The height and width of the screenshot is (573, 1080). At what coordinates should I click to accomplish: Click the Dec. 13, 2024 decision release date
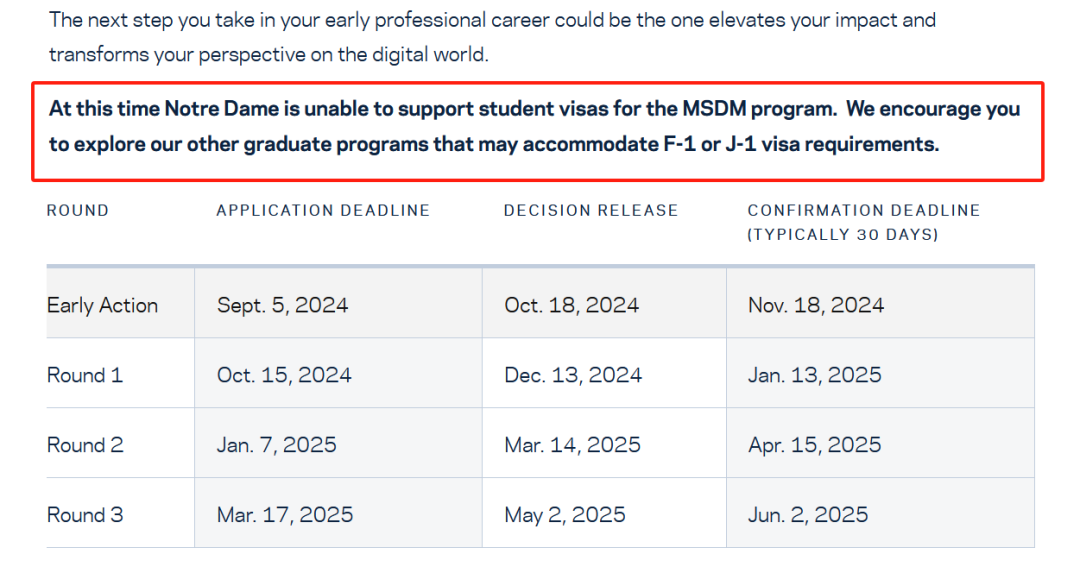tap(573, 375)
